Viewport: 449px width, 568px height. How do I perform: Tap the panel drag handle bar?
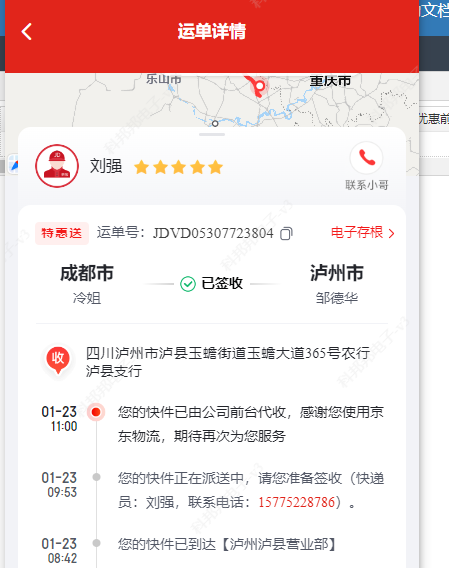[212, 134]
